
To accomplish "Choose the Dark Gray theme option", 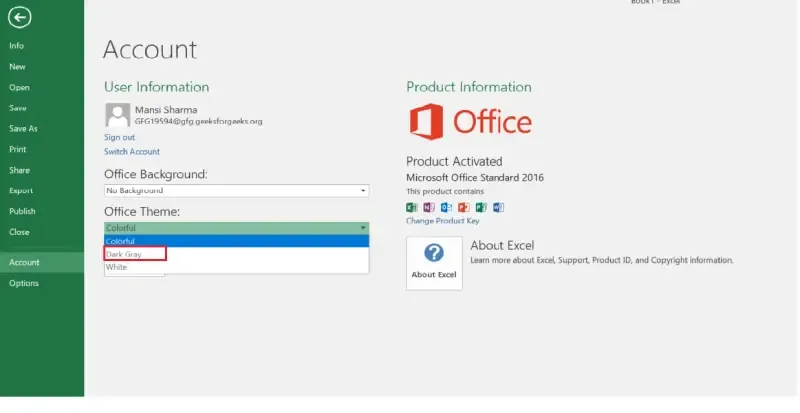I will [236, 254].
